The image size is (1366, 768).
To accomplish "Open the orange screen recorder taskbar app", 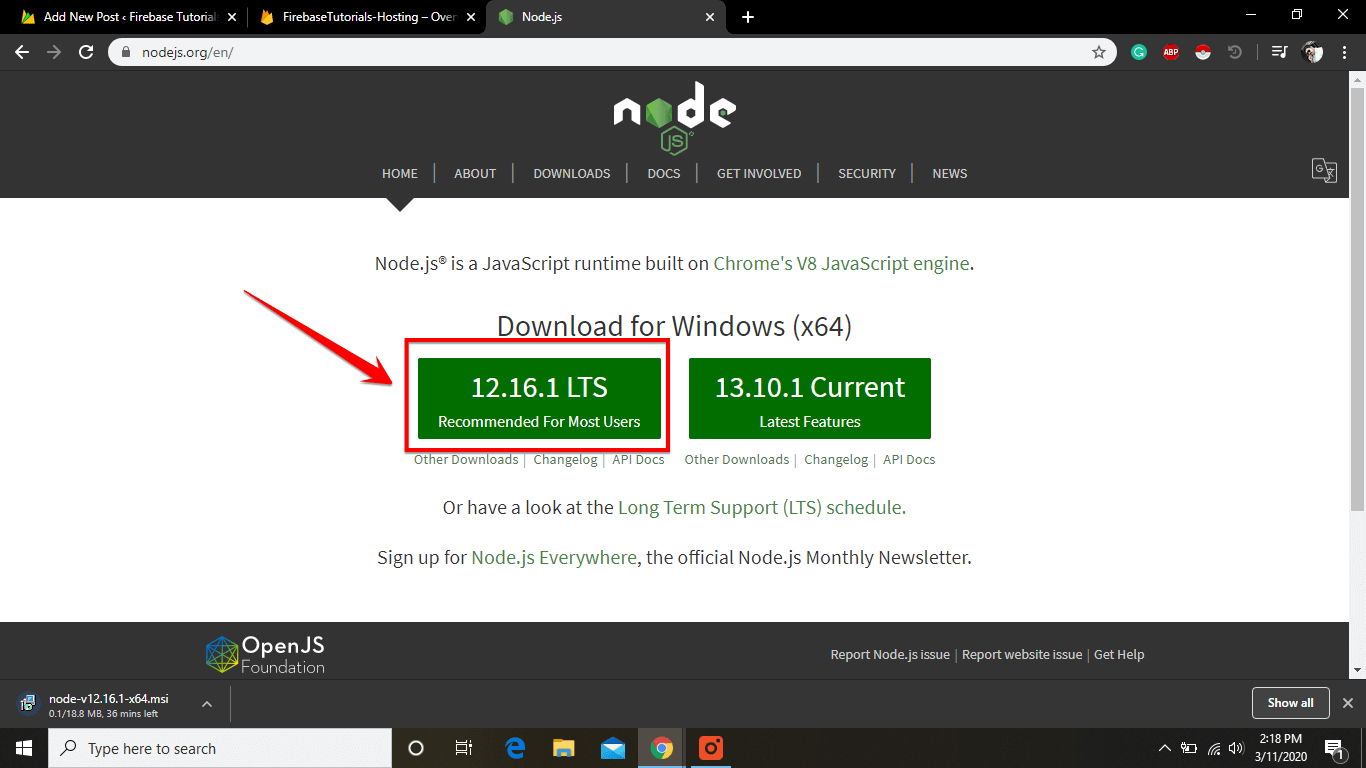I will [711, 748].
